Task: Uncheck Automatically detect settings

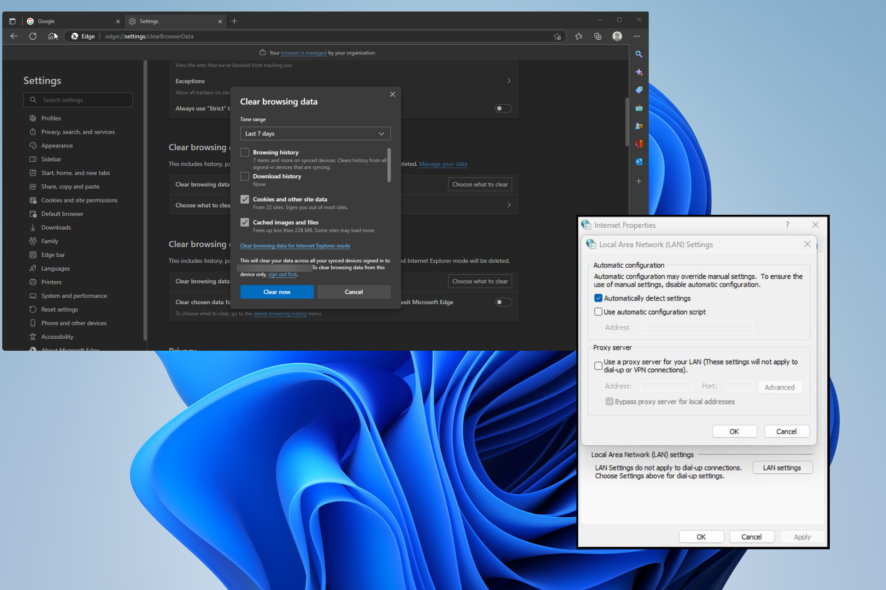Action: (598, 298)
